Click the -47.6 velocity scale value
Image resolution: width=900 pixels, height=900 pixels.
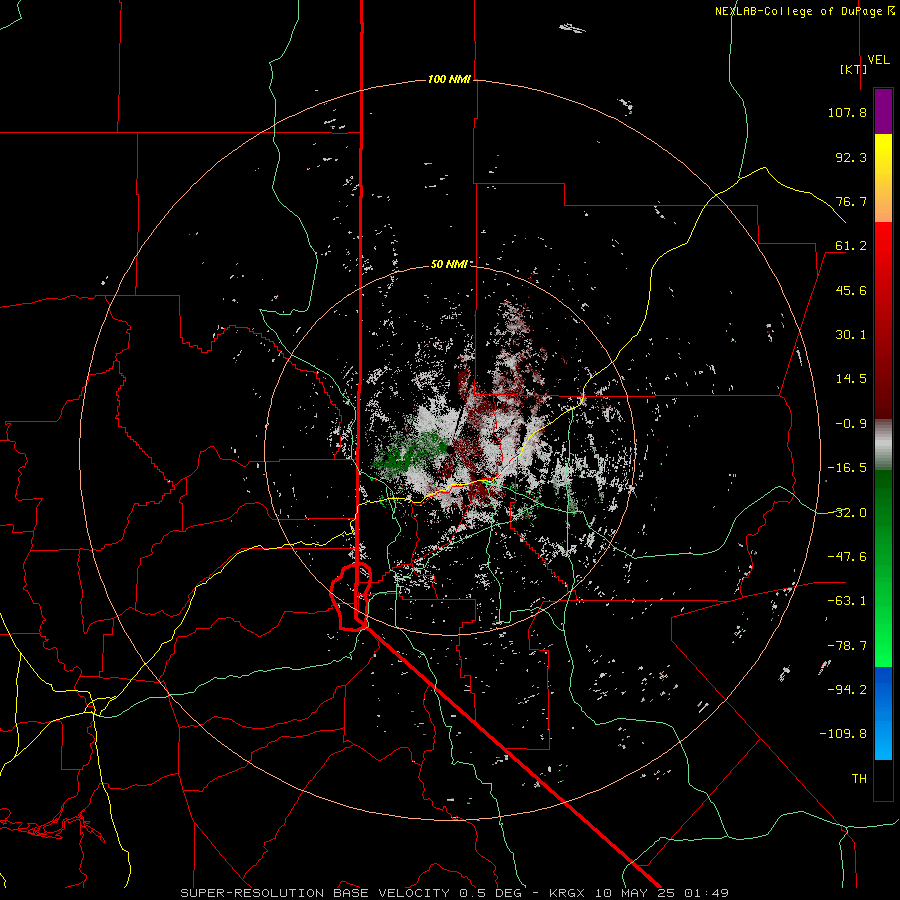tap(847, 557)
